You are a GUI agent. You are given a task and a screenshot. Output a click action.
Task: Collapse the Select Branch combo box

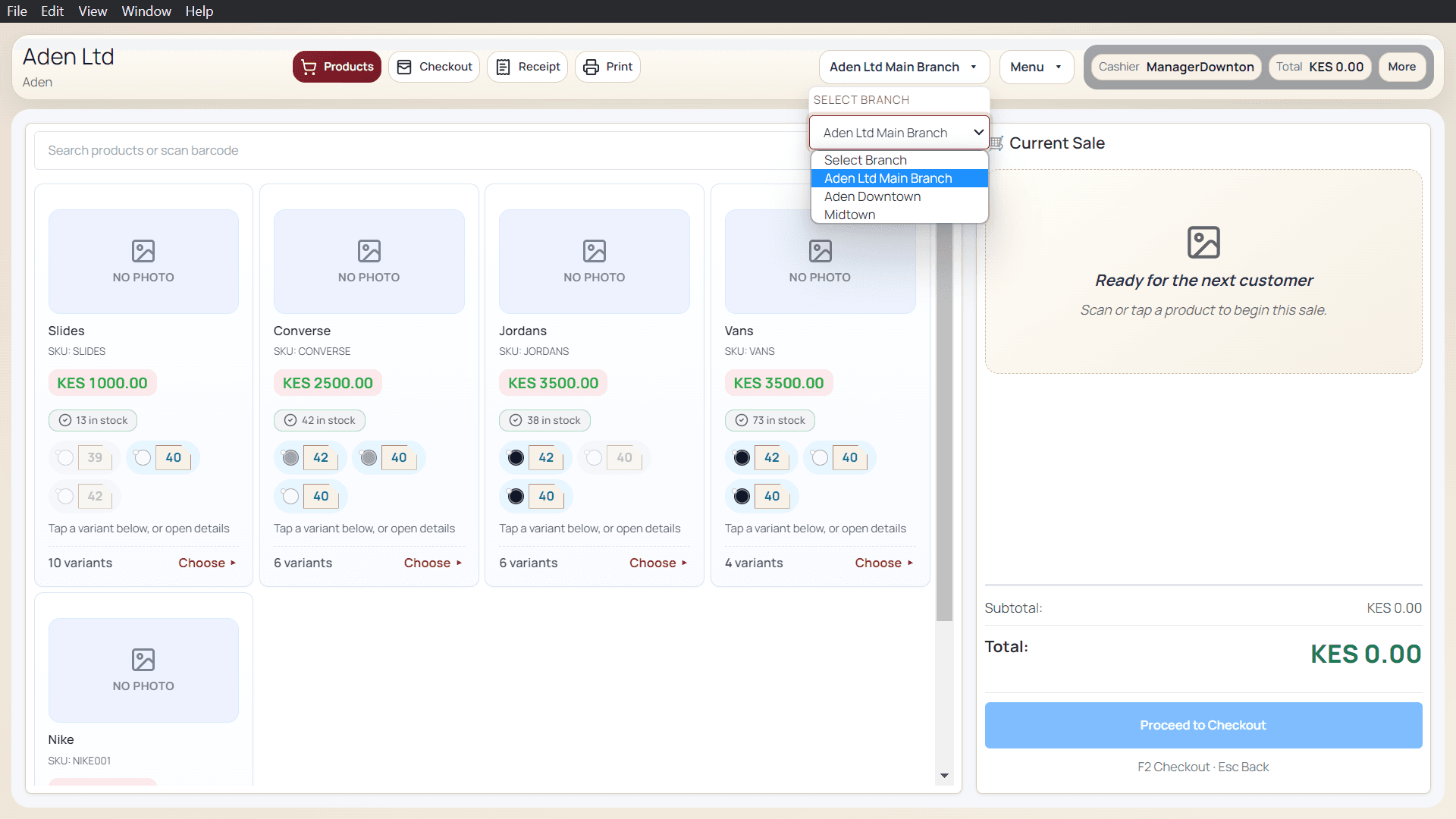(x=899, y=133)
